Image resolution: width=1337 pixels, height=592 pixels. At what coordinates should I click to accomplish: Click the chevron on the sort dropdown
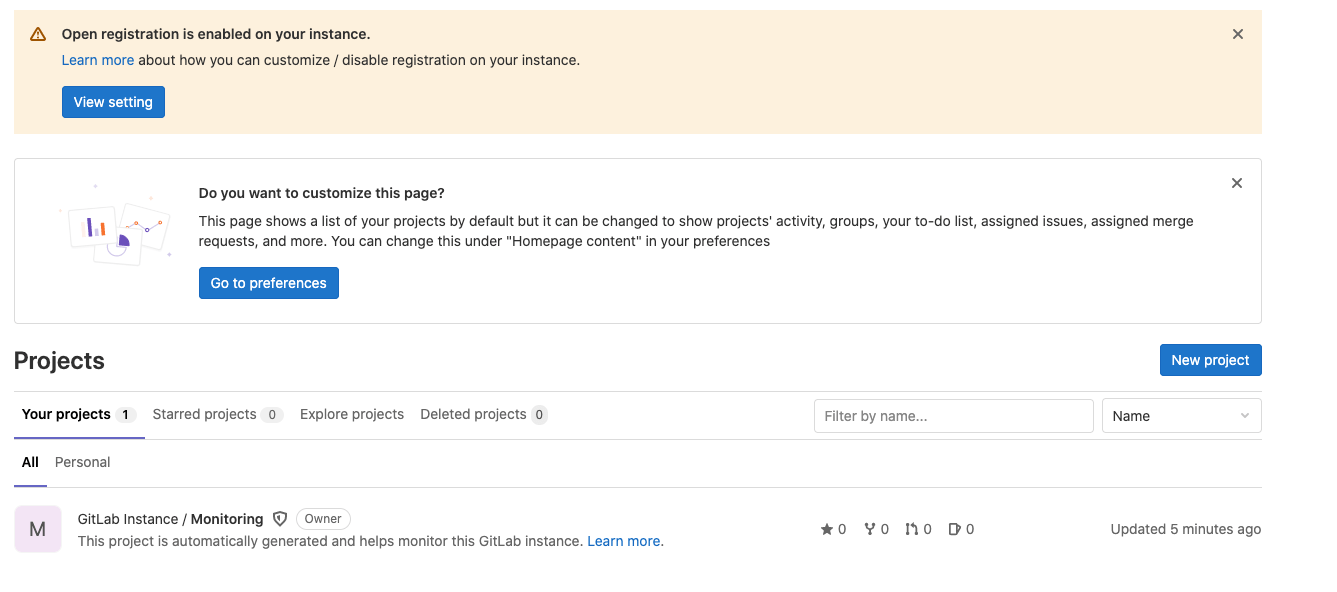point(1245,416)
